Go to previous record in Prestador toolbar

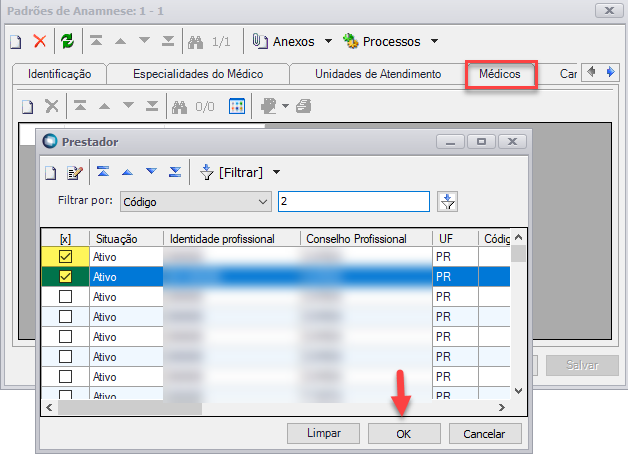[127, 173]
